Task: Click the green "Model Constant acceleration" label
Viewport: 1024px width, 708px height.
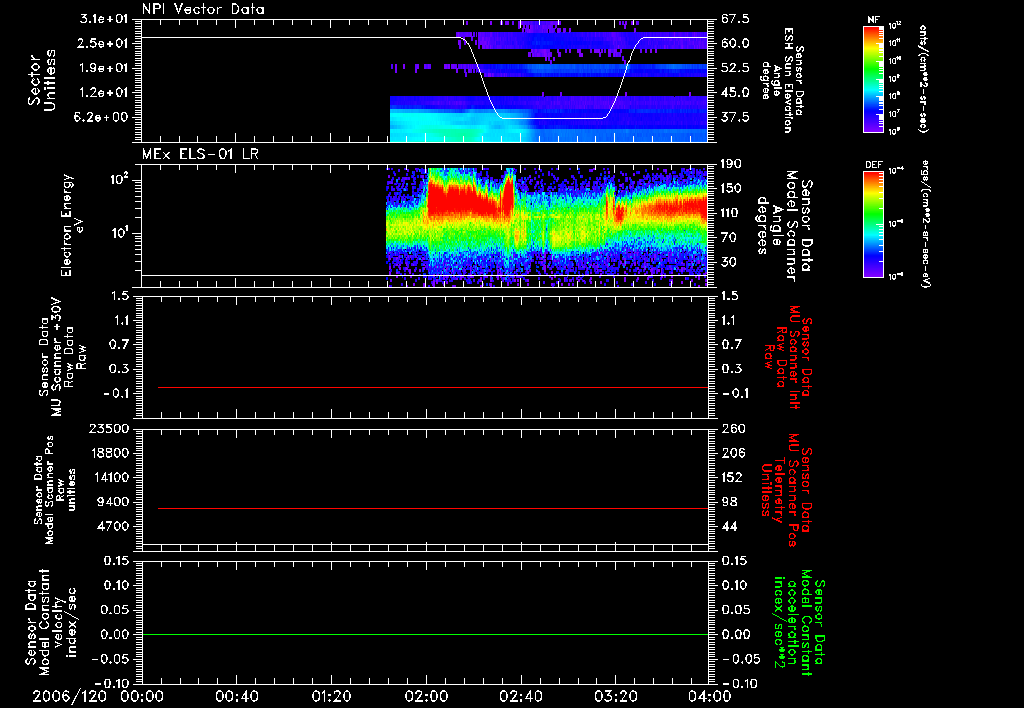Action: pyautogui.click(x=799, y=622)
